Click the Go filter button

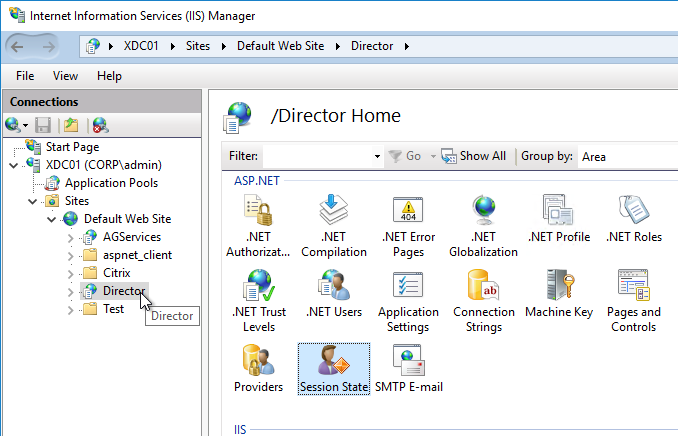pyautogui.click(x=405, y=156)
